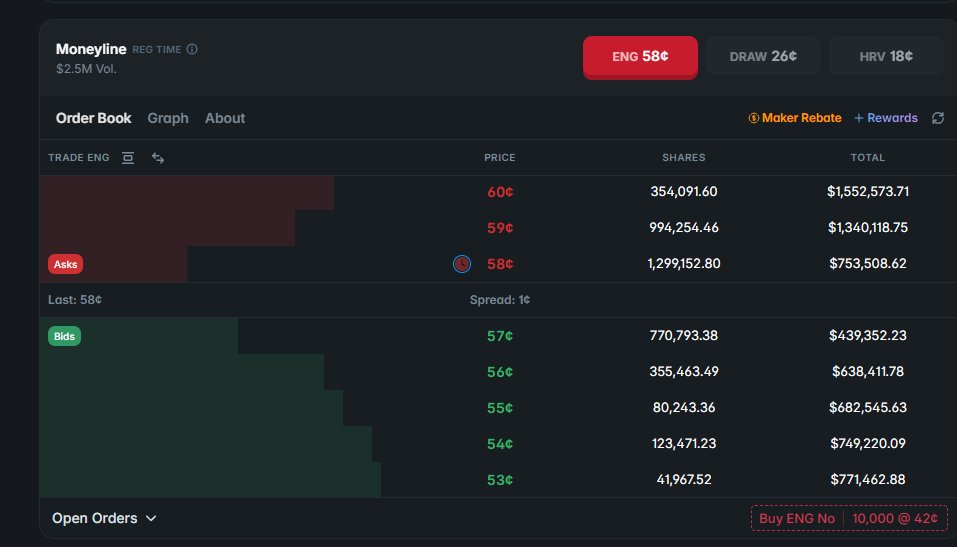Click the total $682,545.63

coord(868,408)
